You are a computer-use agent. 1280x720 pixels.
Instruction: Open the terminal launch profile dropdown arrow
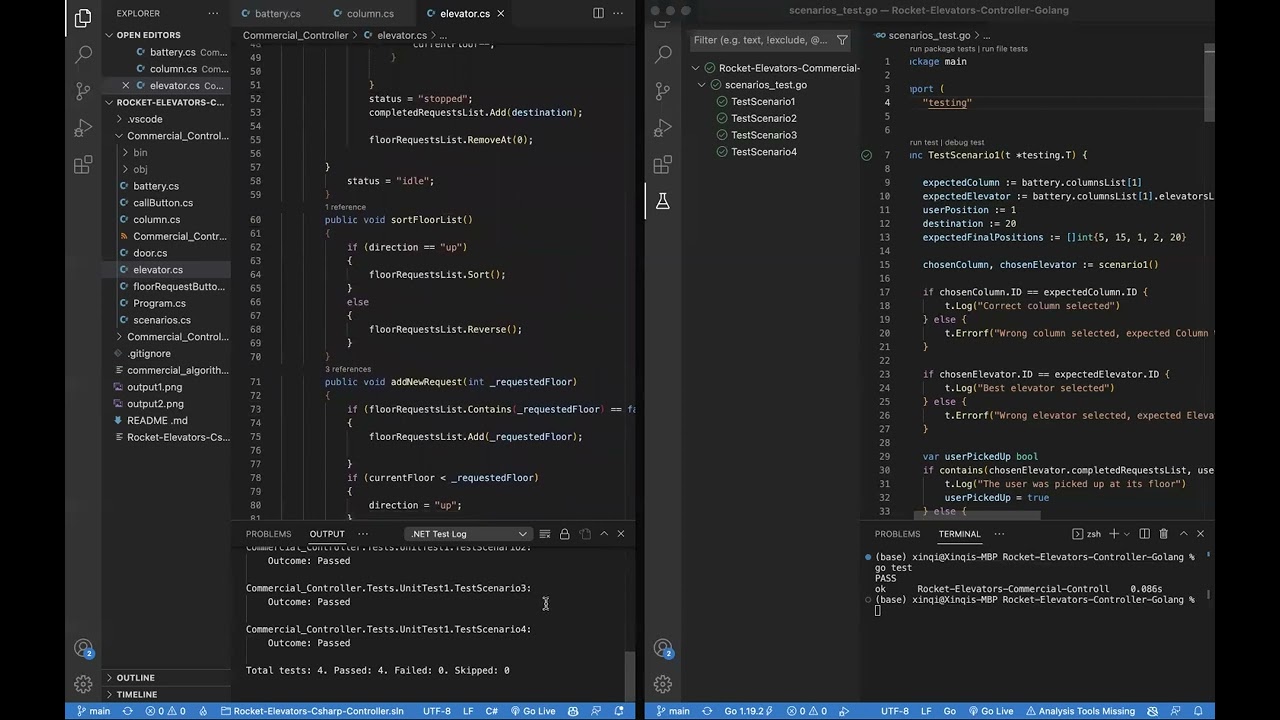pos(1126,534)
